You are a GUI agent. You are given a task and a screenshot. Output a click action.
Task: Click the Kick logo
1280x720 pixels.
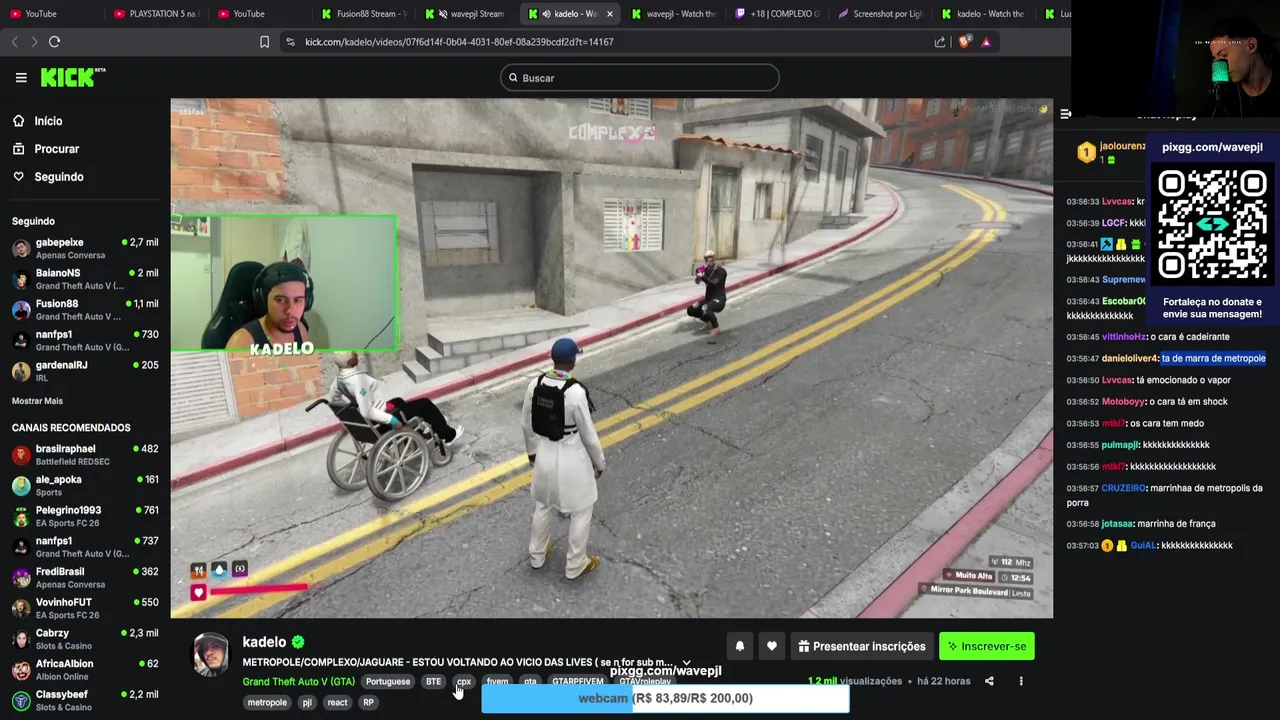[x=72, y=77]
